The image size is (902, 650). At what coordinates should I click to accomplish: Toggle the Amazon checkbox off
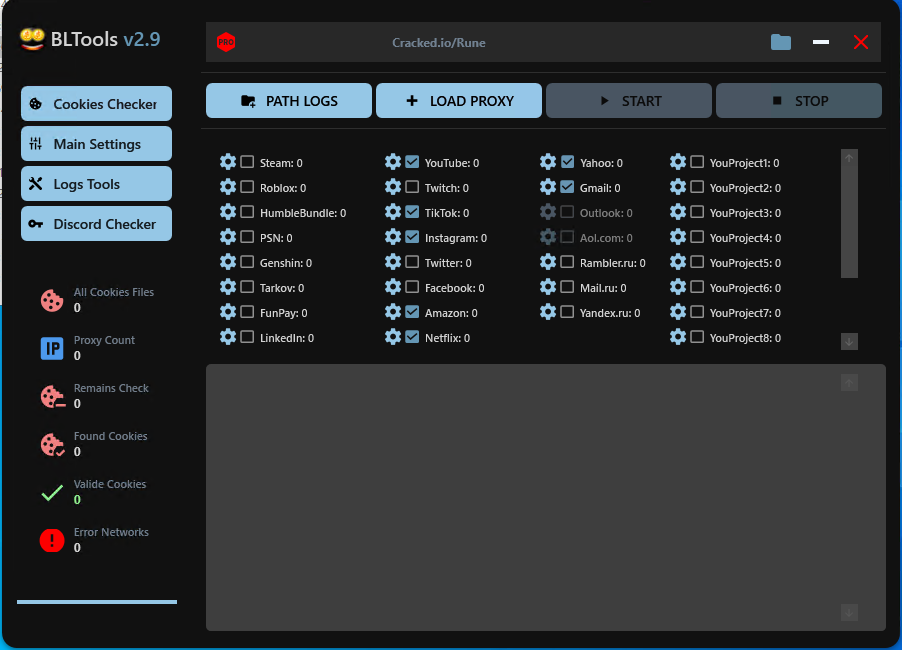(411, 312)
